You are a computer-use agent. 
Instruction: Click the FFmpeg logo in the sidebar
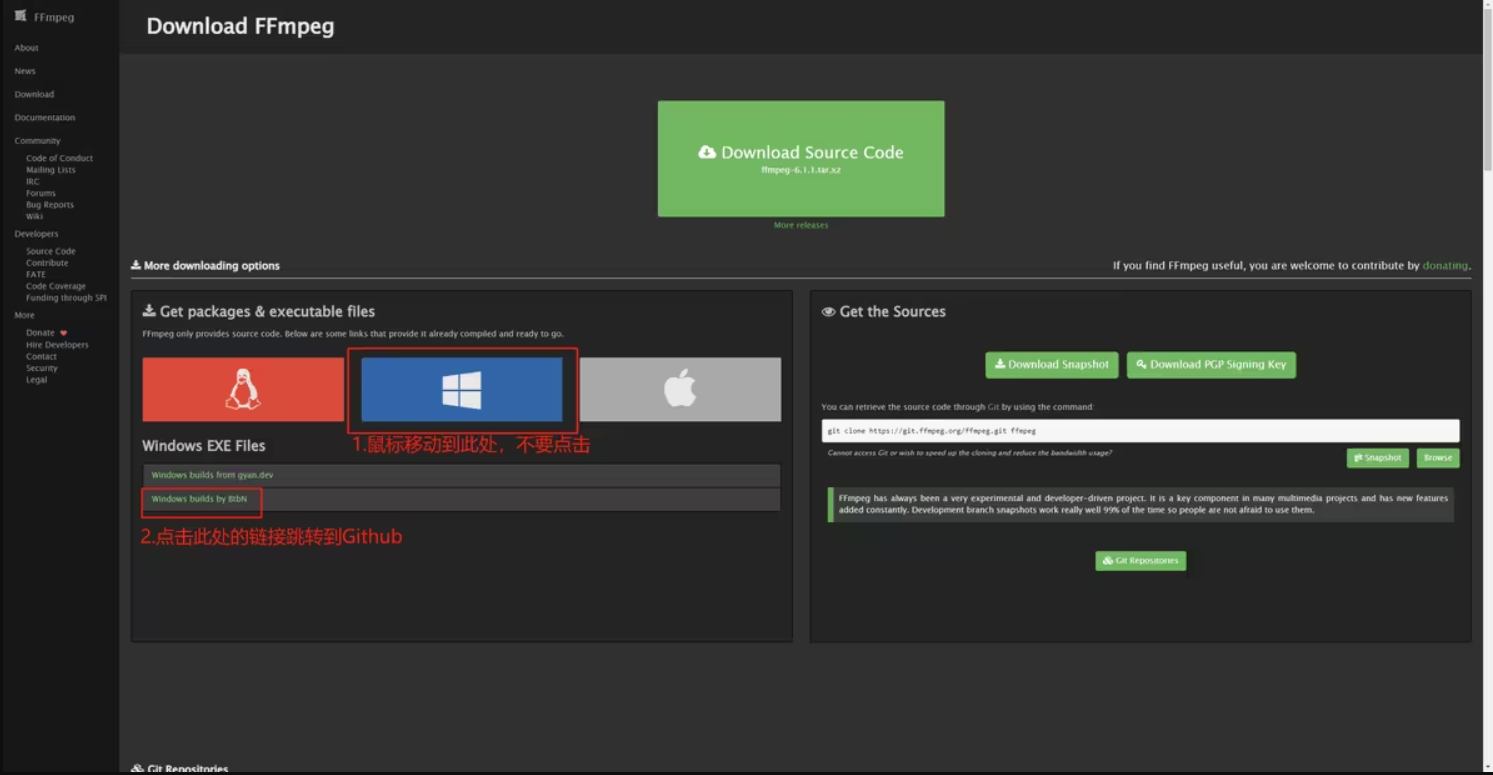(x=44, y=17)
